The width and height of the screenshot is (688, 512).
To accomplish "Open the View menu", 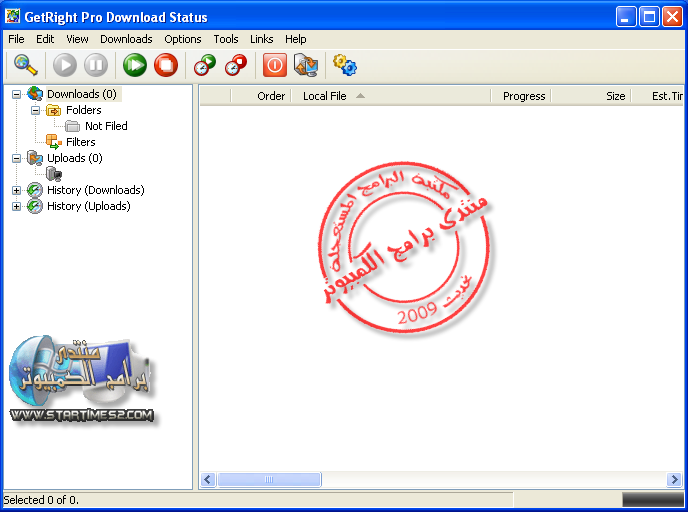I will 77,39.
